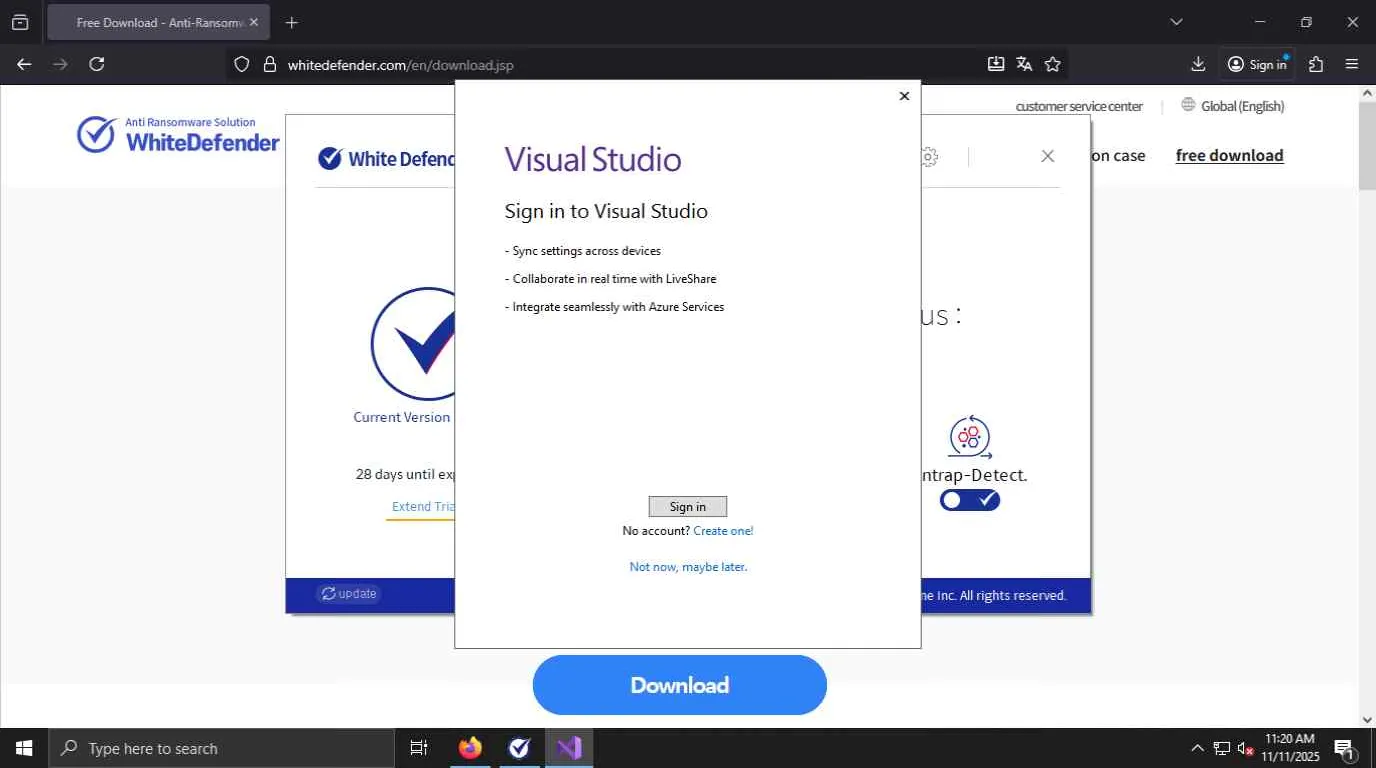Image resolution: width=1376 pixels, height=768 pixels.
Task: Show hidden system tray icons
Action: coord(1197,748)
